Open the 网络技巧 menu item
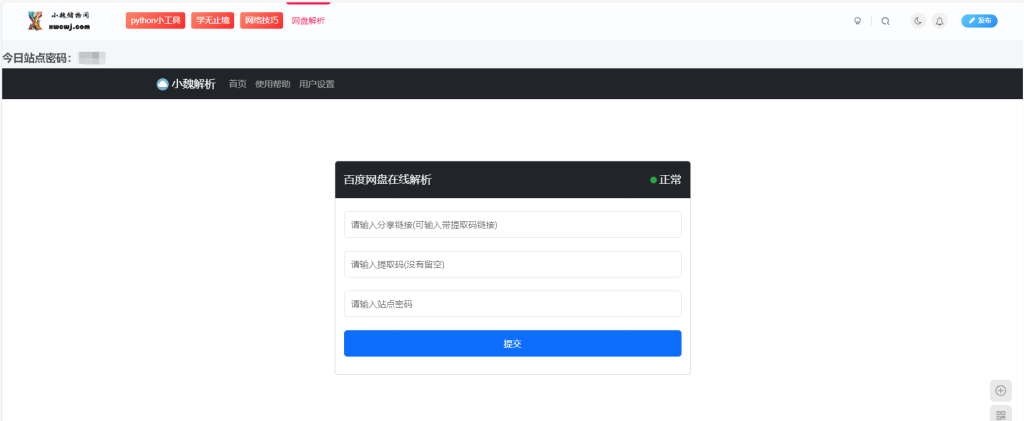 [261, 21]
